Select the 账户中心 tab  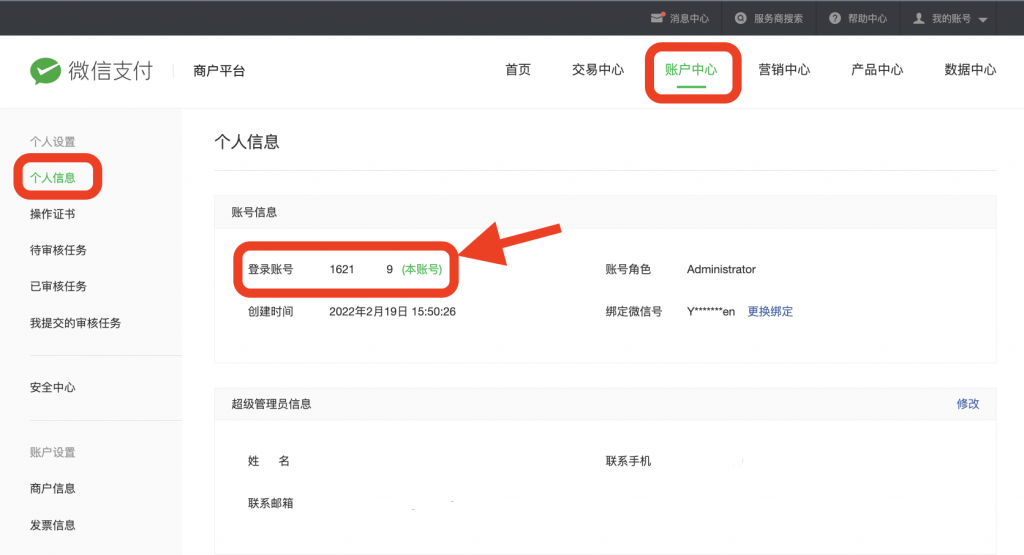point(691,70)
